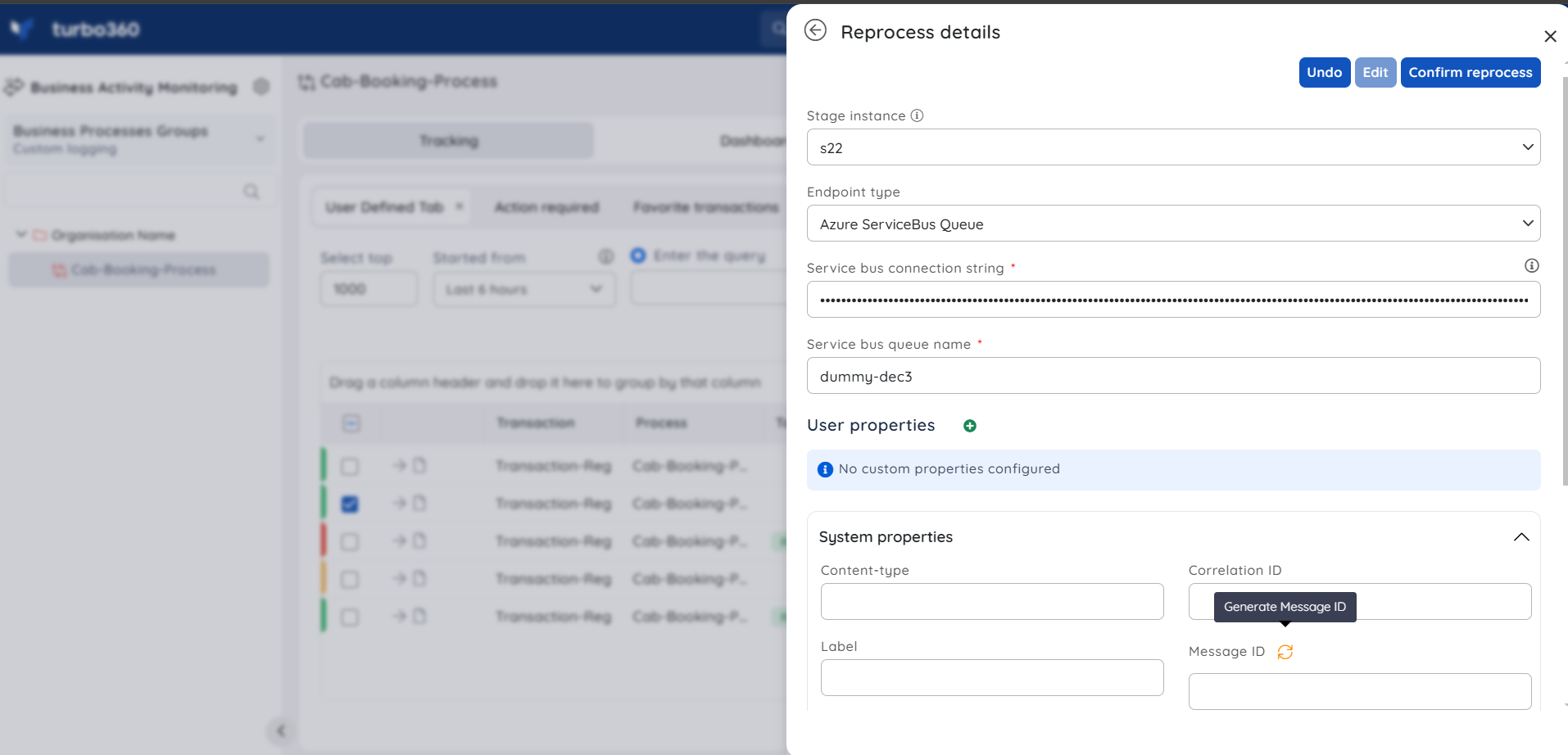Check the fifth transaction row checkbox
Image resolution: width=1568 pixels, height=755 pixels.
(350, 617)
